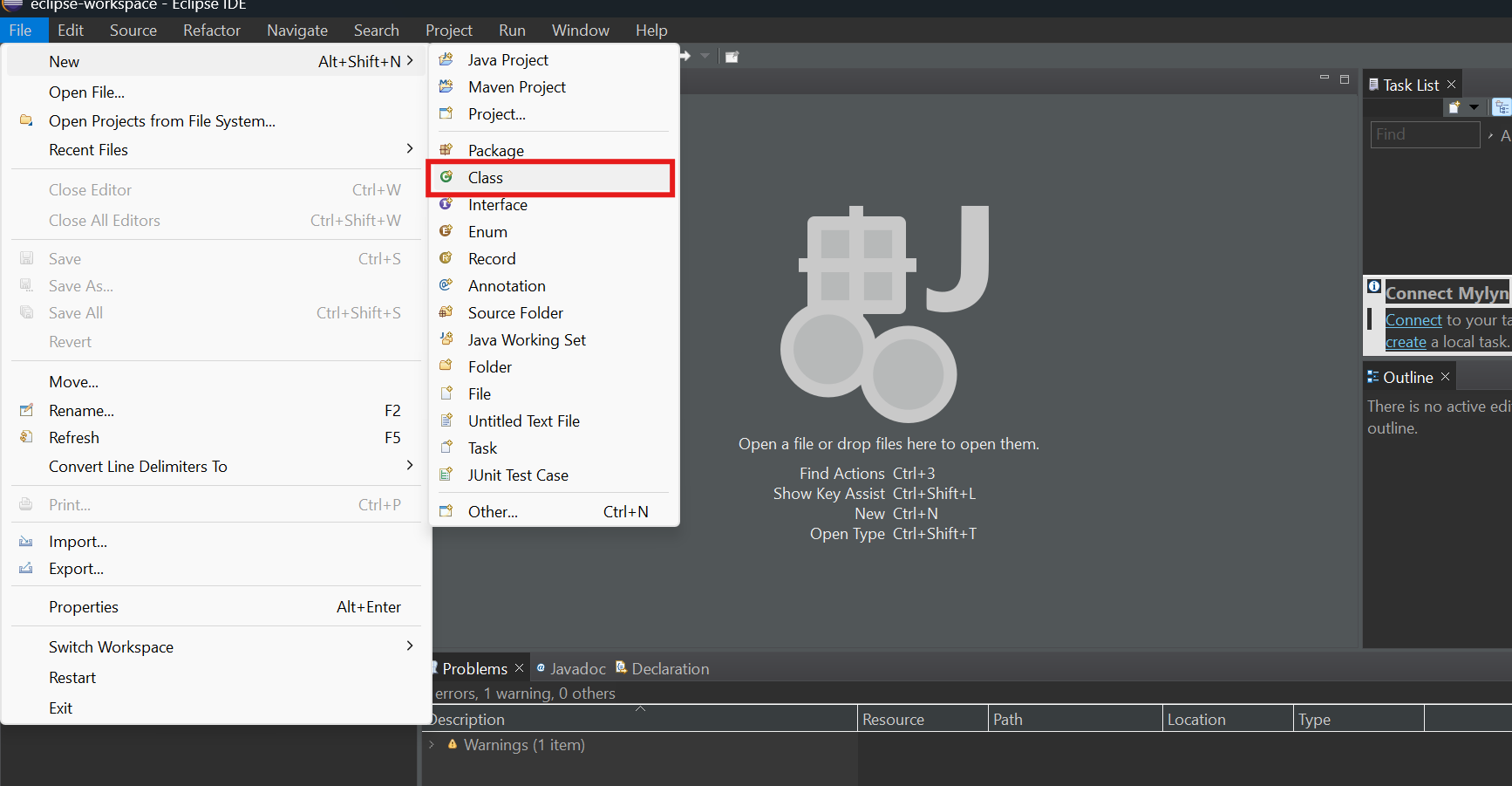Choose Open Projects from File System...
Screen dimensions: 1512x786
click(216, 121)
